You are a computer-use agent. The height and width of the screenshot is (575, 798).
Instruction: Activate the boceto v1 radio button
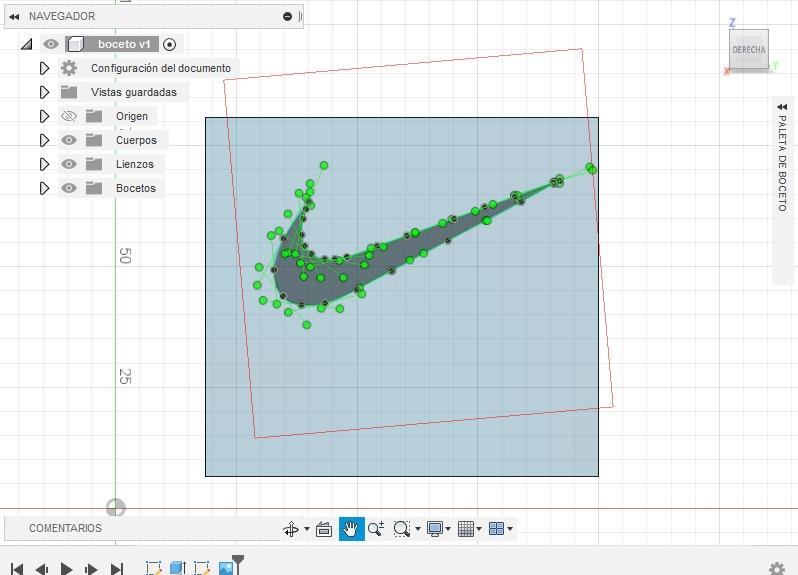click(169, 44)
